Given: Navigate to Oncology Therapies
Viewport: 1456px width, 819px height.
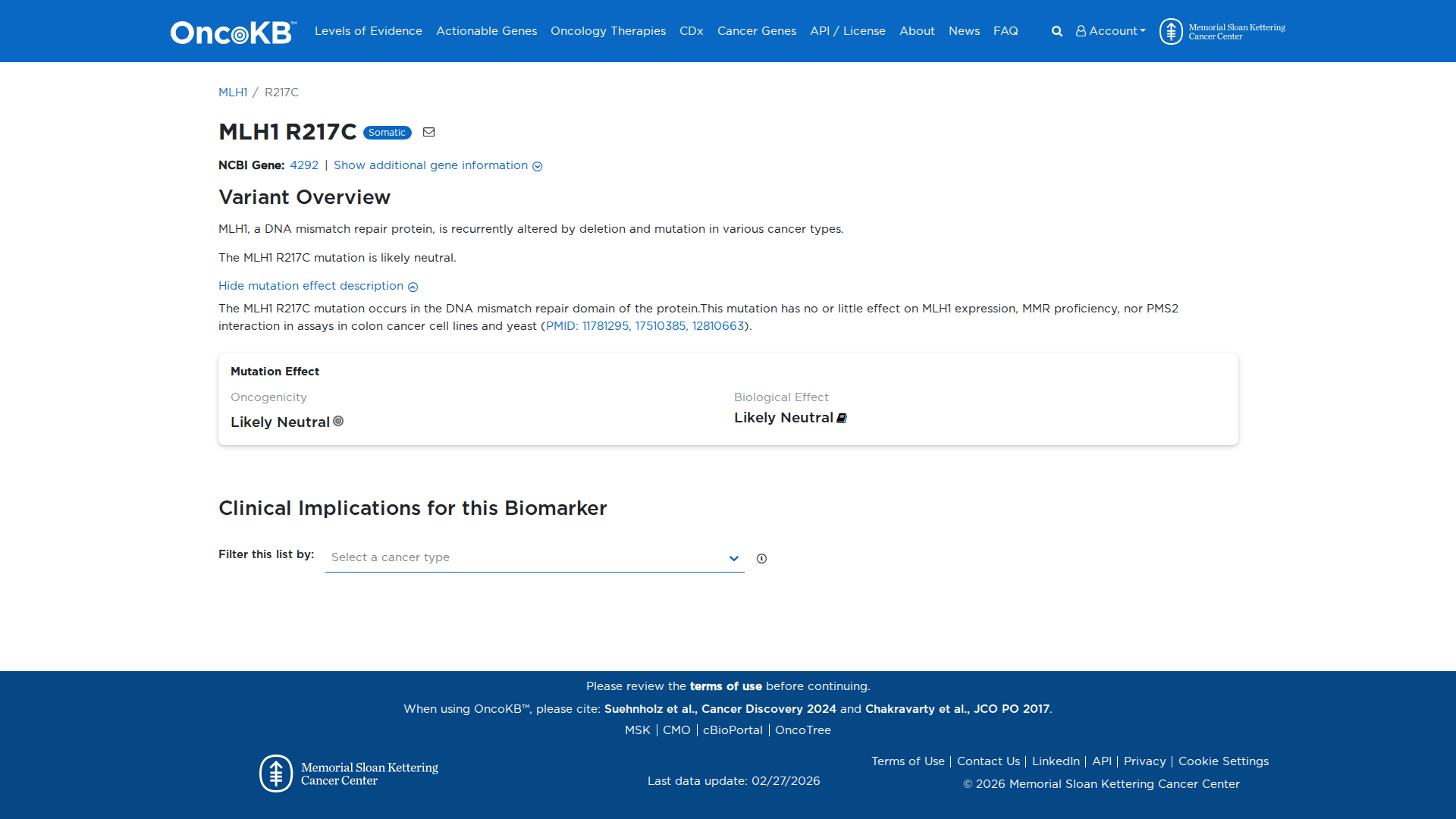Looking at the screenshot, I should [607, 31].
